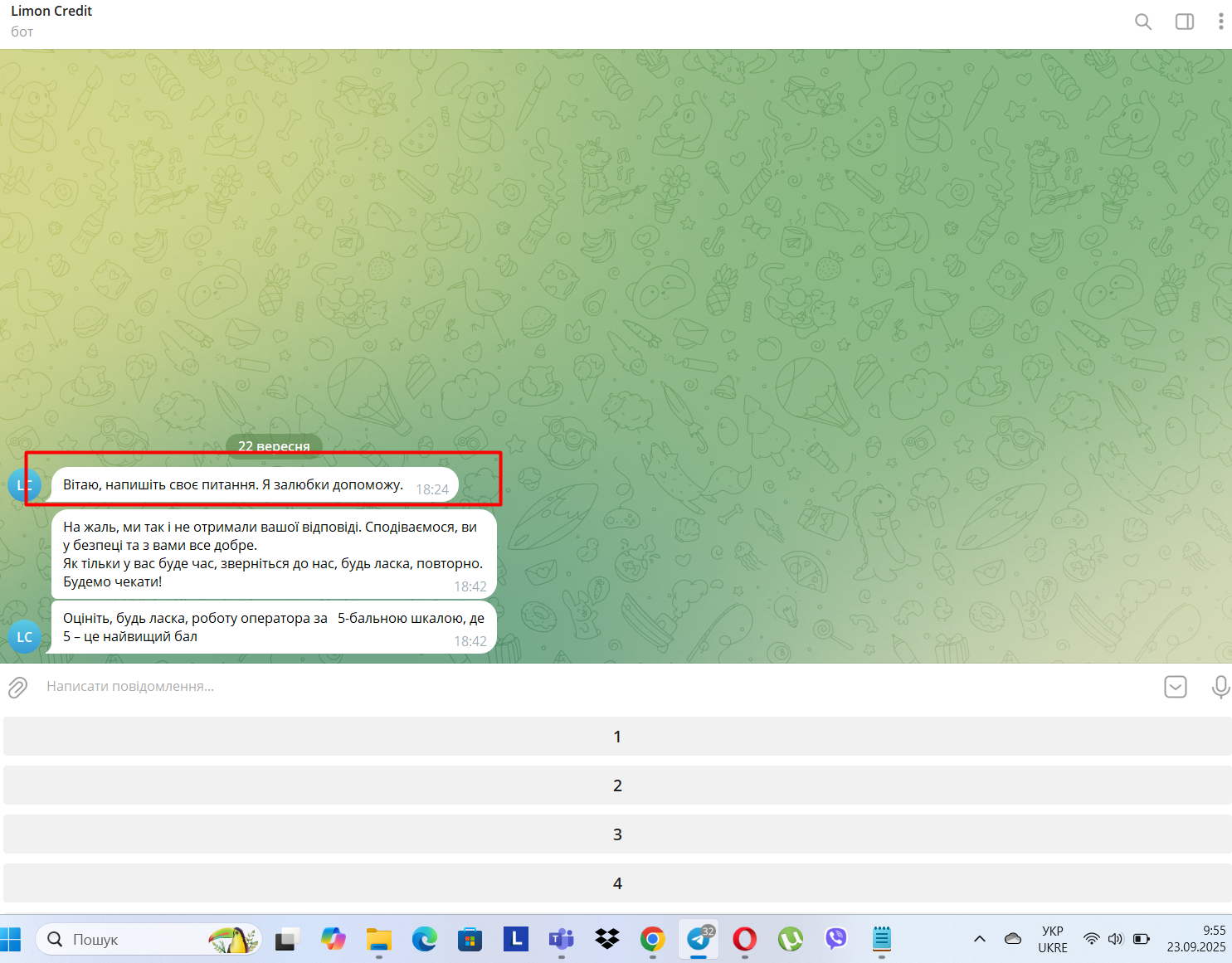The image size is (1232, 963).
Task: Open Google Chrome from the taskbar
Action: pyautogui.click(x=653, y=939)
